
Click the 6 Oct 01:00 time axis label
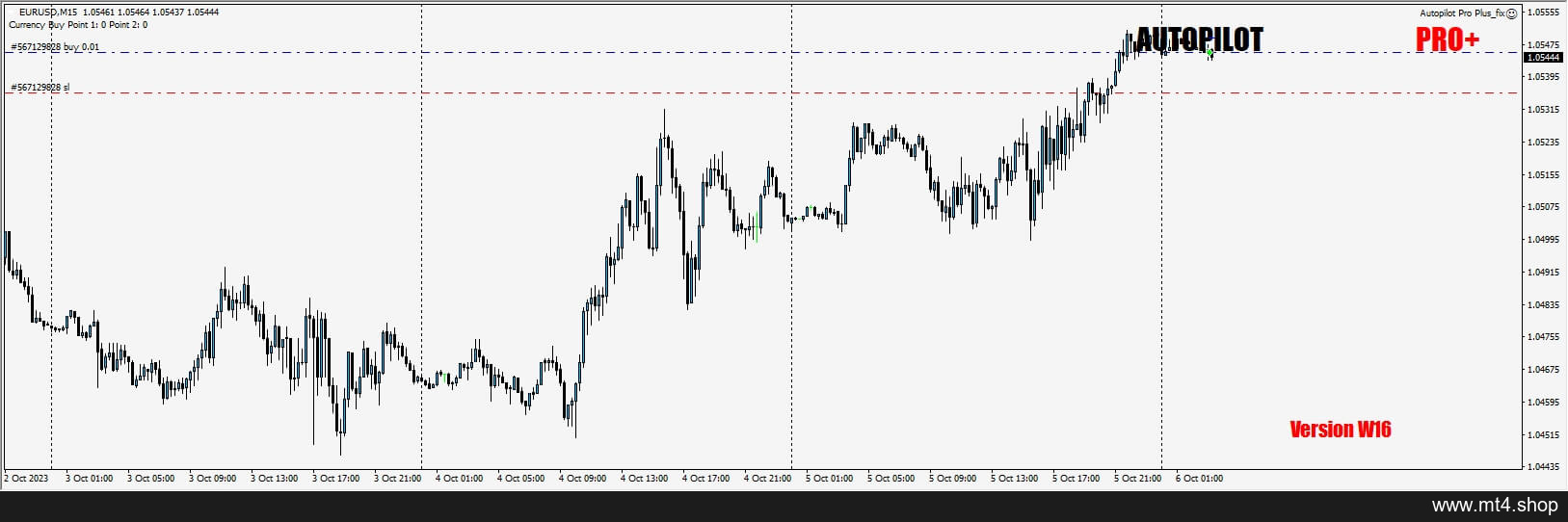[1199, 479]
